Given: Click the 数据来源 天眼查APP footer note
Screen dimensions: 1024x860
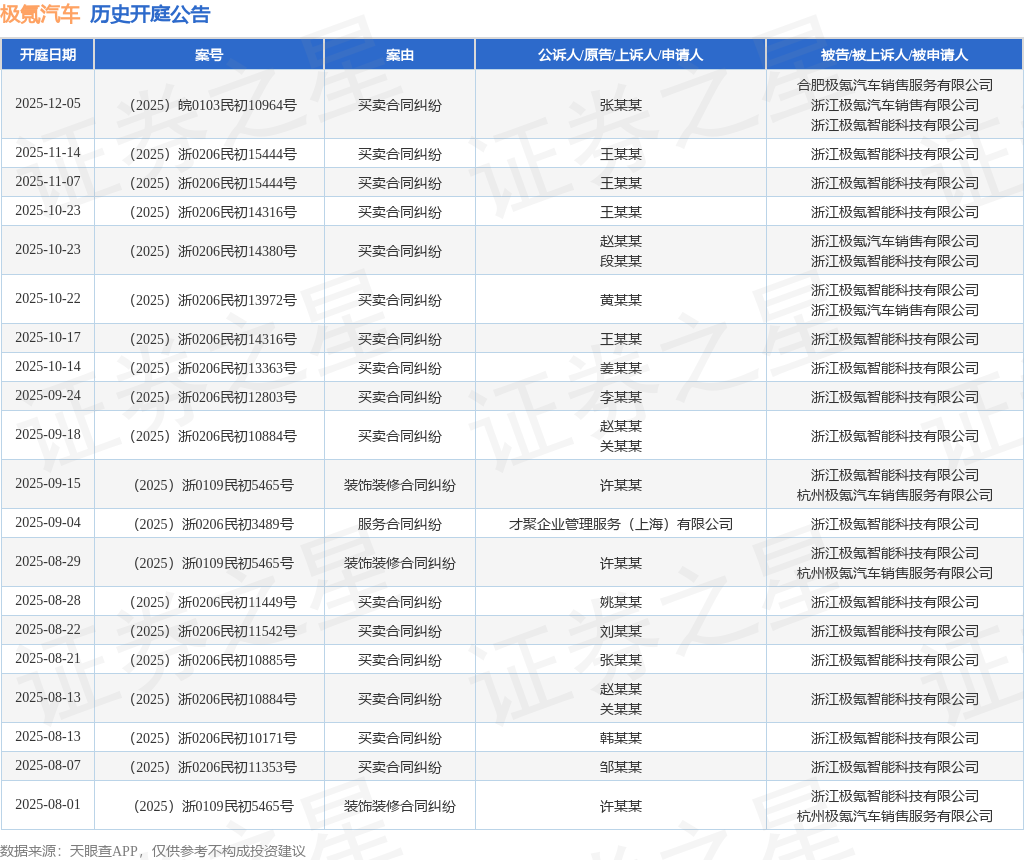Looking at the screenshot, I should coord(153,851).
